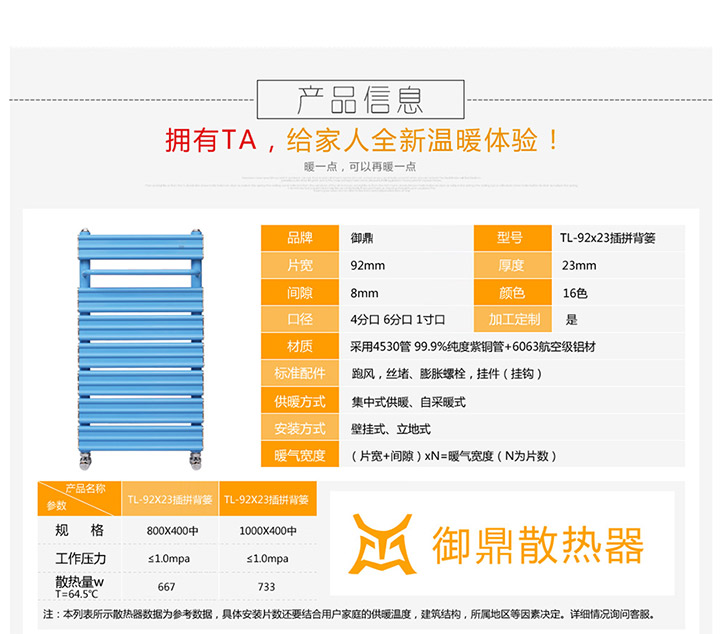The width and height of the screenshot is (720, 634).
Task: Click the 材质 label cell
Action: click(x=300, y=346)
